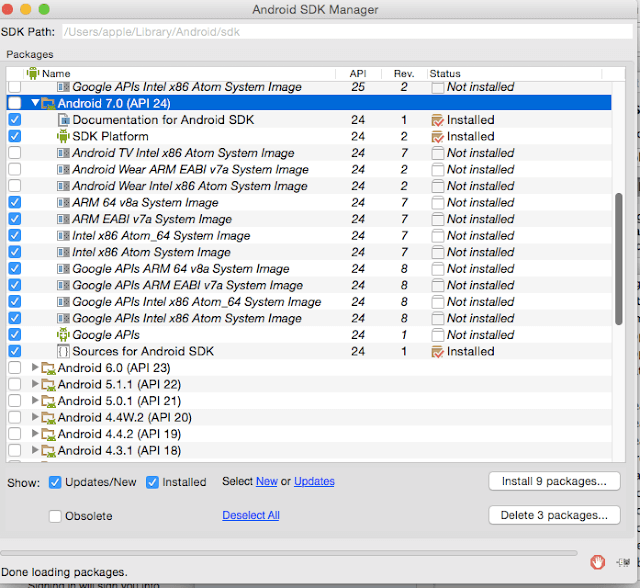Expand the Android 5.1.1 (API 22) group

[35, 384]
